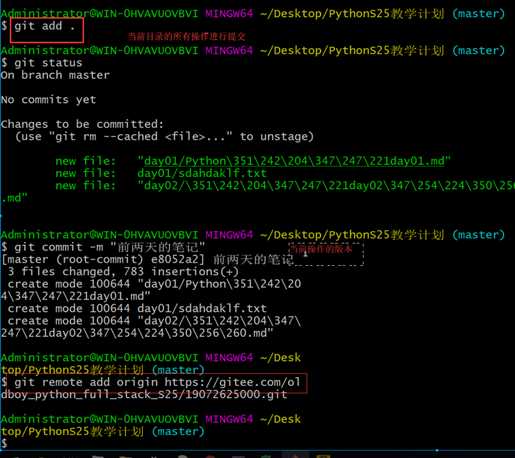This screenshot has height=458, width=515.
Task: Click the prompt line directly above "git status"
Action: coord(253,51)
